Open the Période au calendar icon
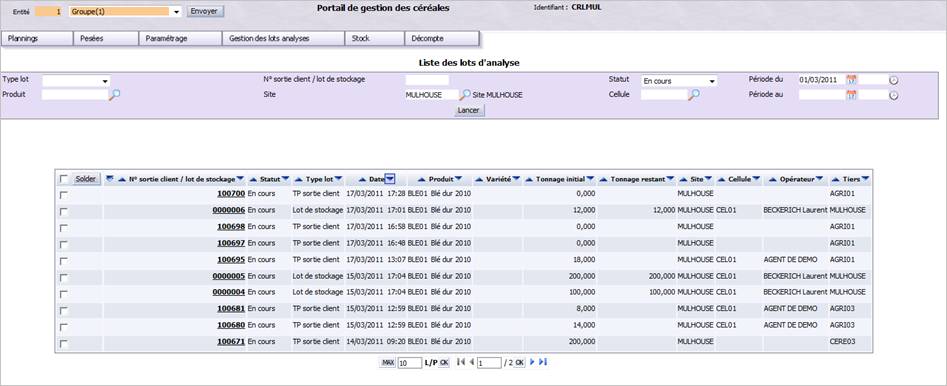This screenshot has width=947, height=386. [x=852, y=95]
